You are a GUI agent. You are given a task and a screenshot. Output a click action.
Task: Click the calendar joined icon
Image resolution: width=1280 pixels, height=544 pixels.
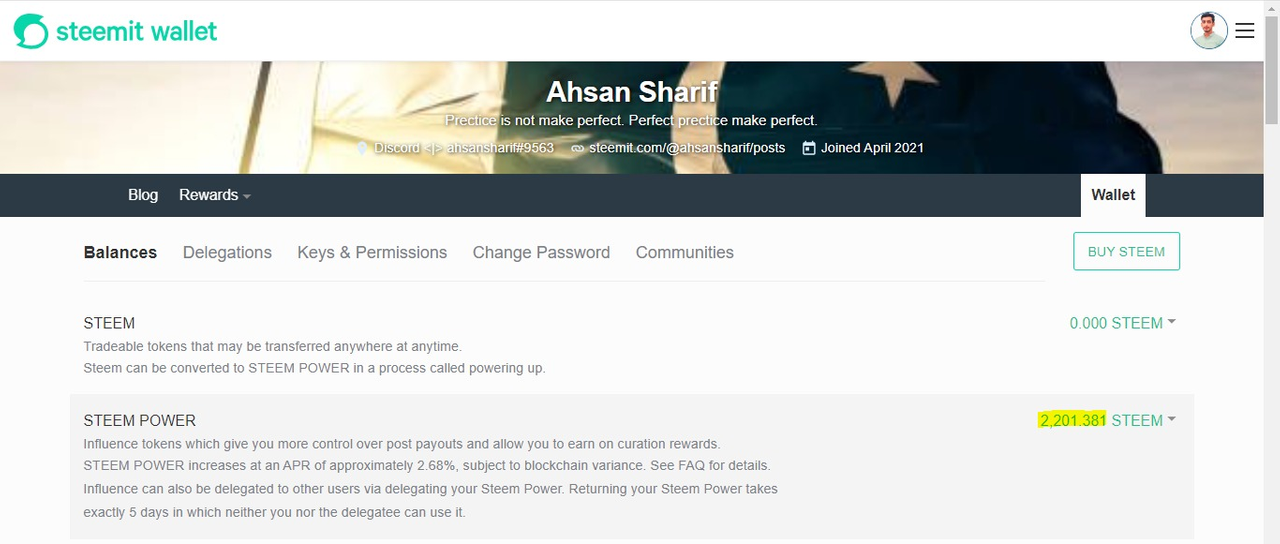[808, 148]
